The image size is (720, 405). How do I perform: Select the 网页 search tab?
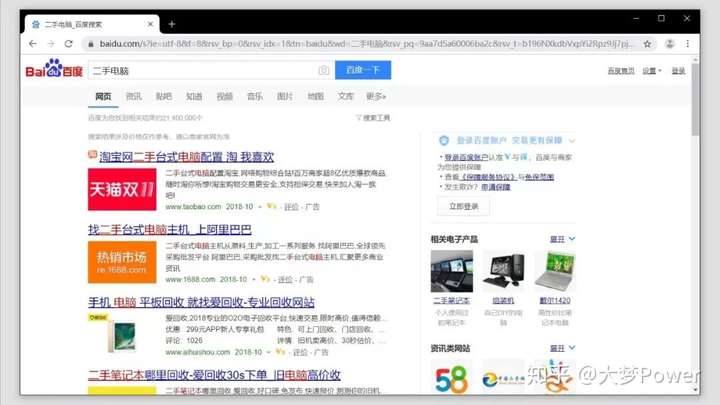coord(103,96)
